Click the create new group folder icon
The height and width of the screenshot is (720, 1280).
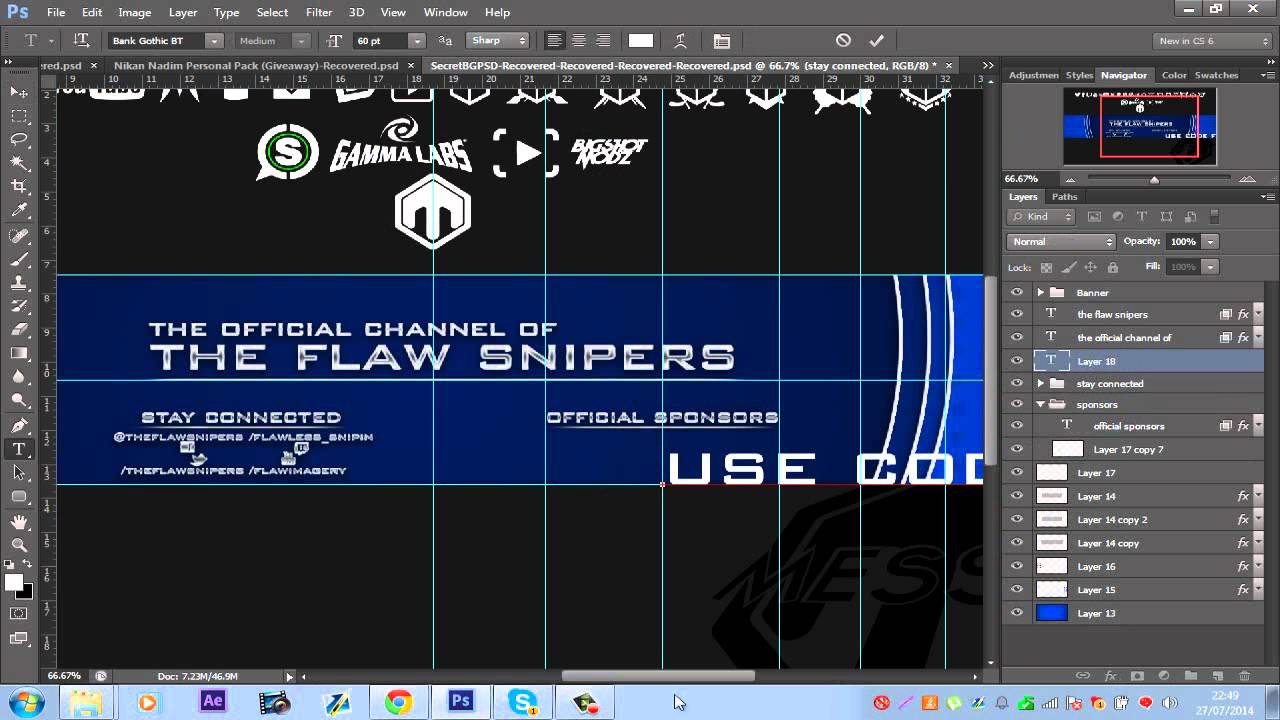(1191, 676)
